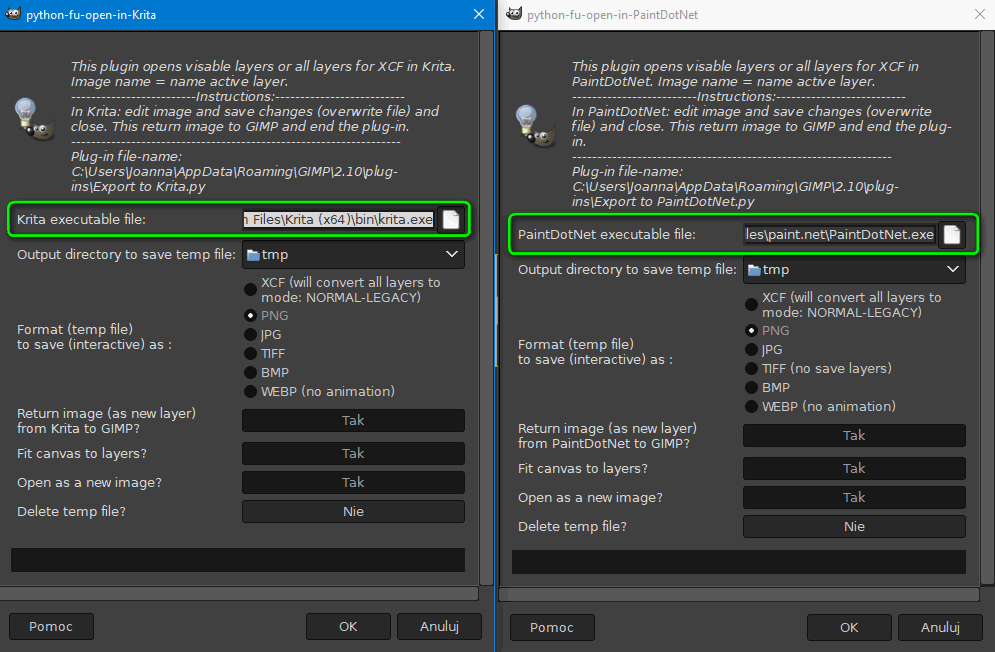Click "ins\Export to PaintDotNet.py" file name text
Image resolution: width=995 pixels, height=652 pixels.
click(663, 202)
